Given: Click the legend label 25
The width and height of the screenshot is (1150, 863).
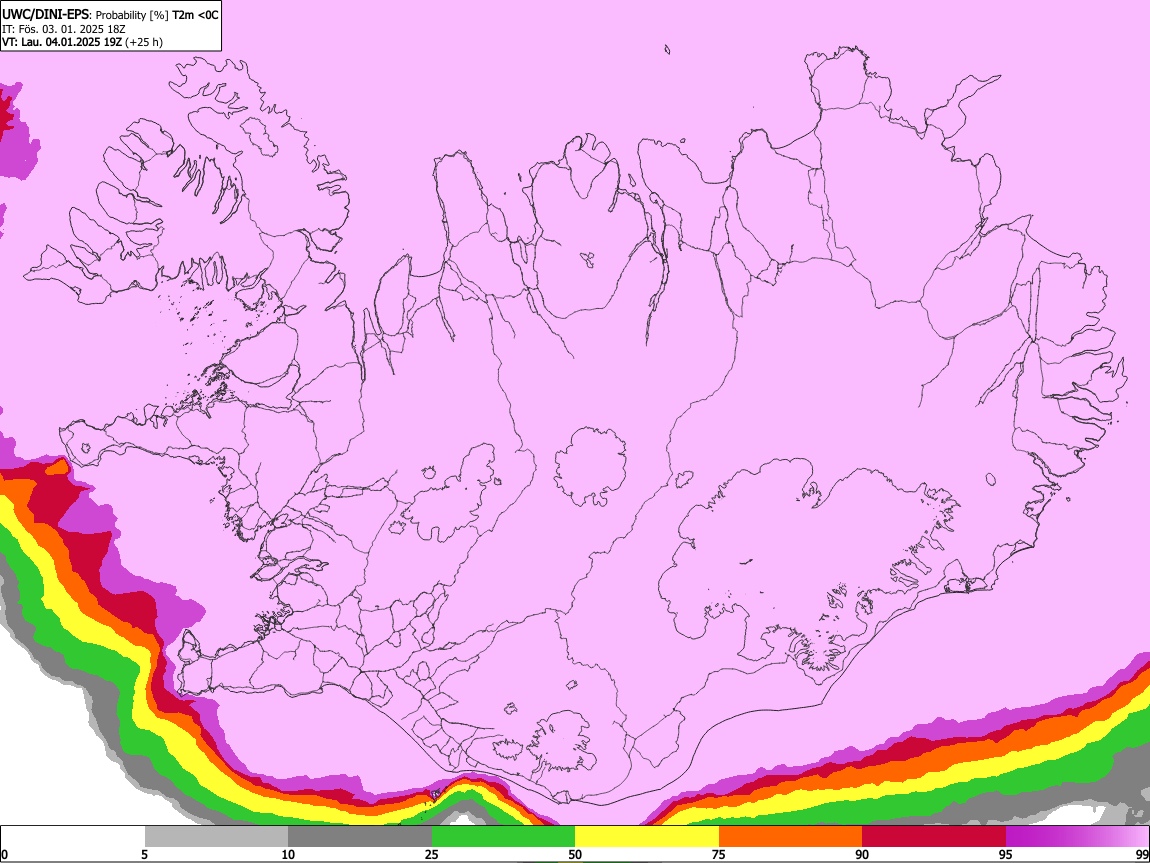Looking at the screenshot, I should tap(432, 854).
